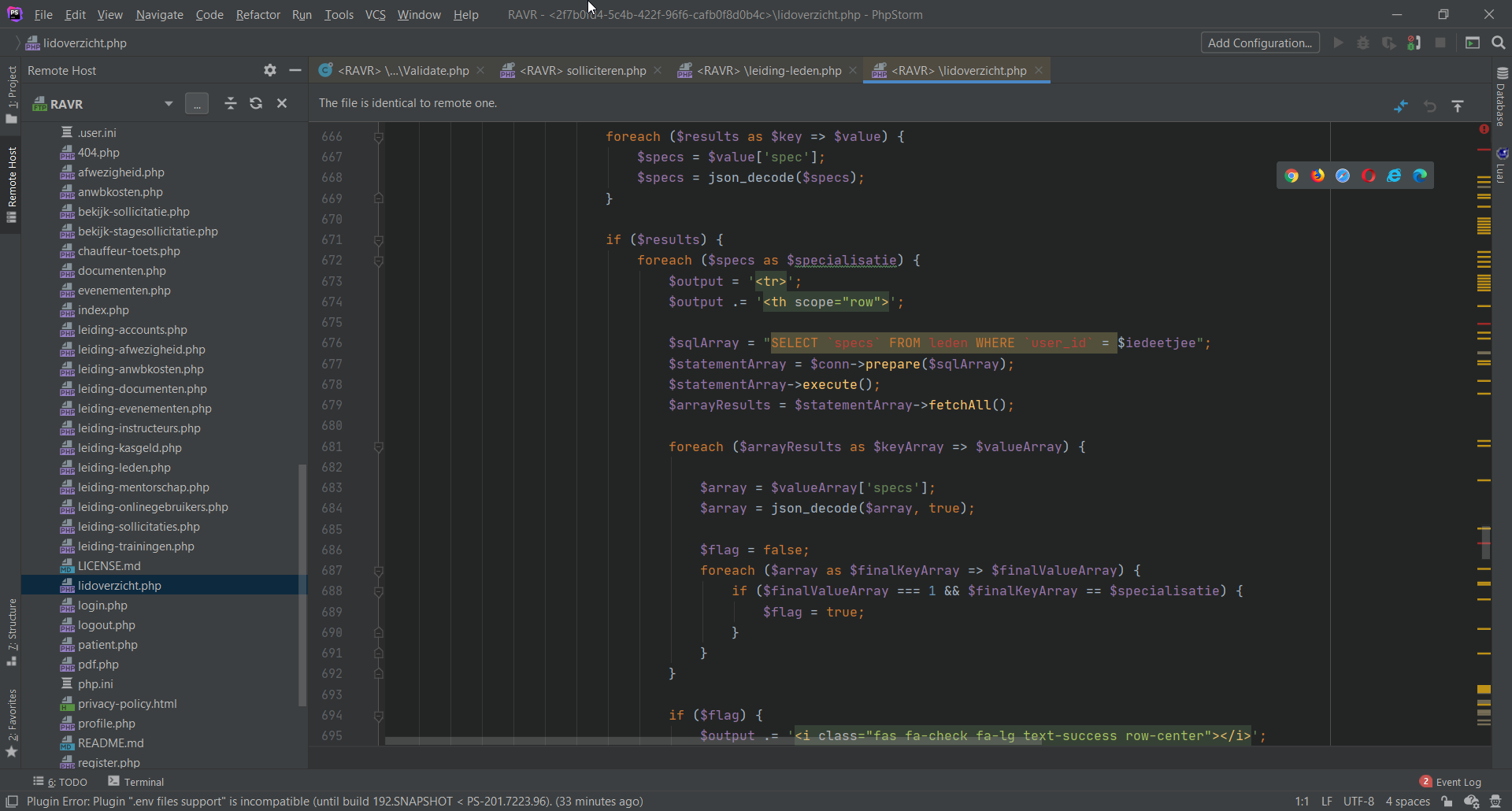Open the RAVR server dropdown
Image resolution: width=1512 pixels, height=811 pixels.
click(168, 104)
